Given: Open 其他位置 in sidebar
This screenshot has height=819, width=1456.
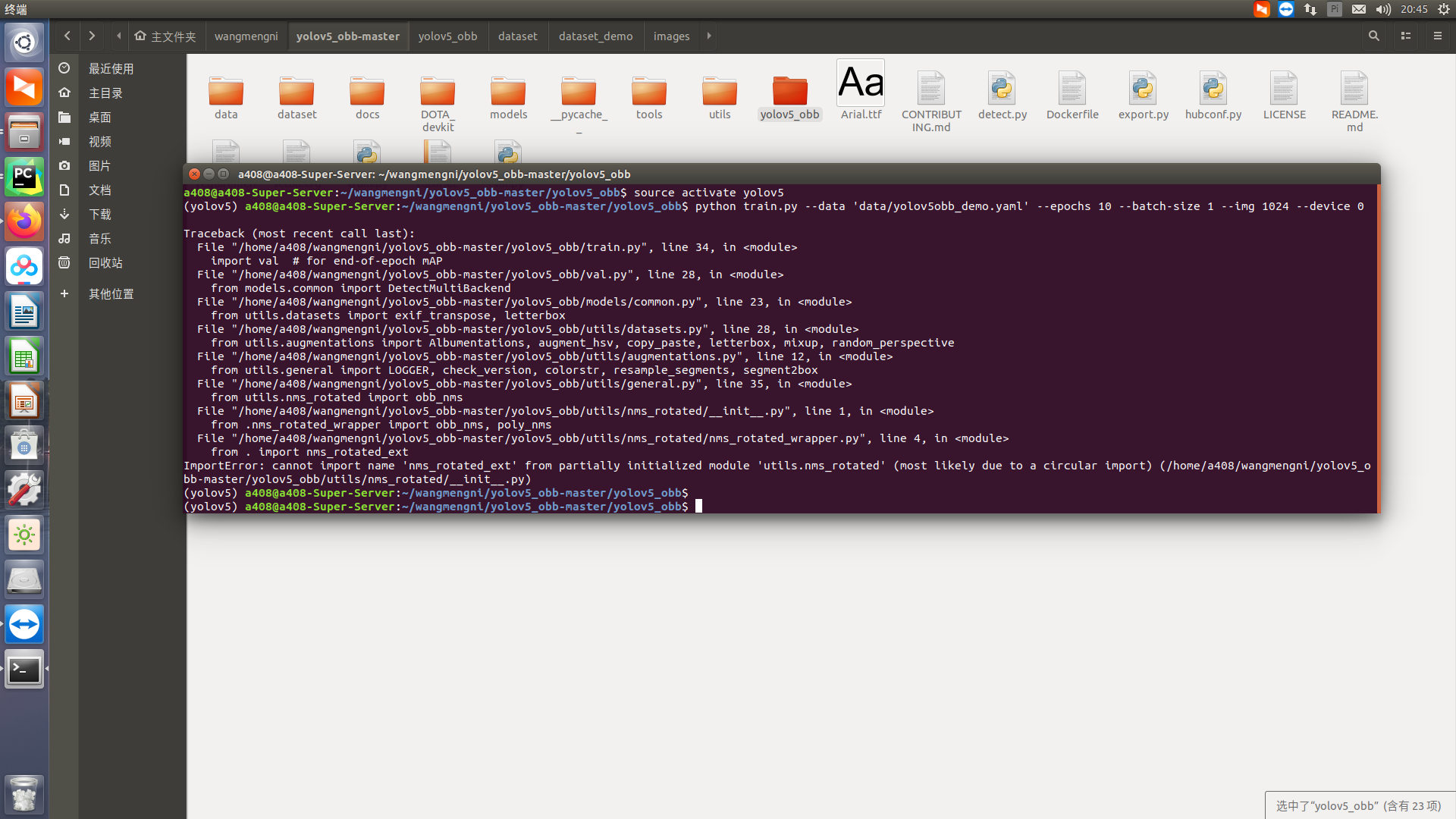Looking at the screenshot, I should click(111, 293).
